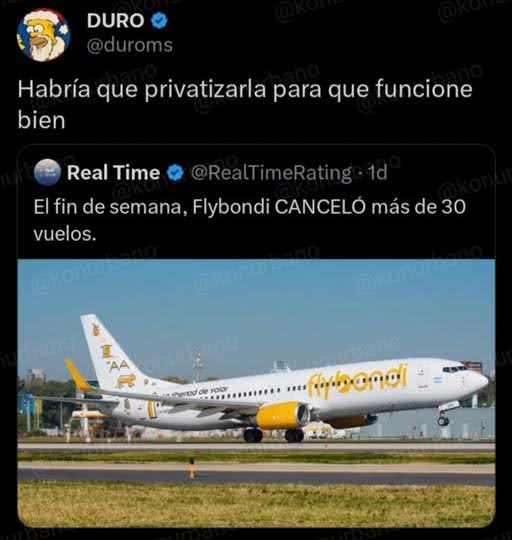Screen dimensions: 512x540
Task: Click the animal decals on the plane tail
Action: (x=115, y=357)
